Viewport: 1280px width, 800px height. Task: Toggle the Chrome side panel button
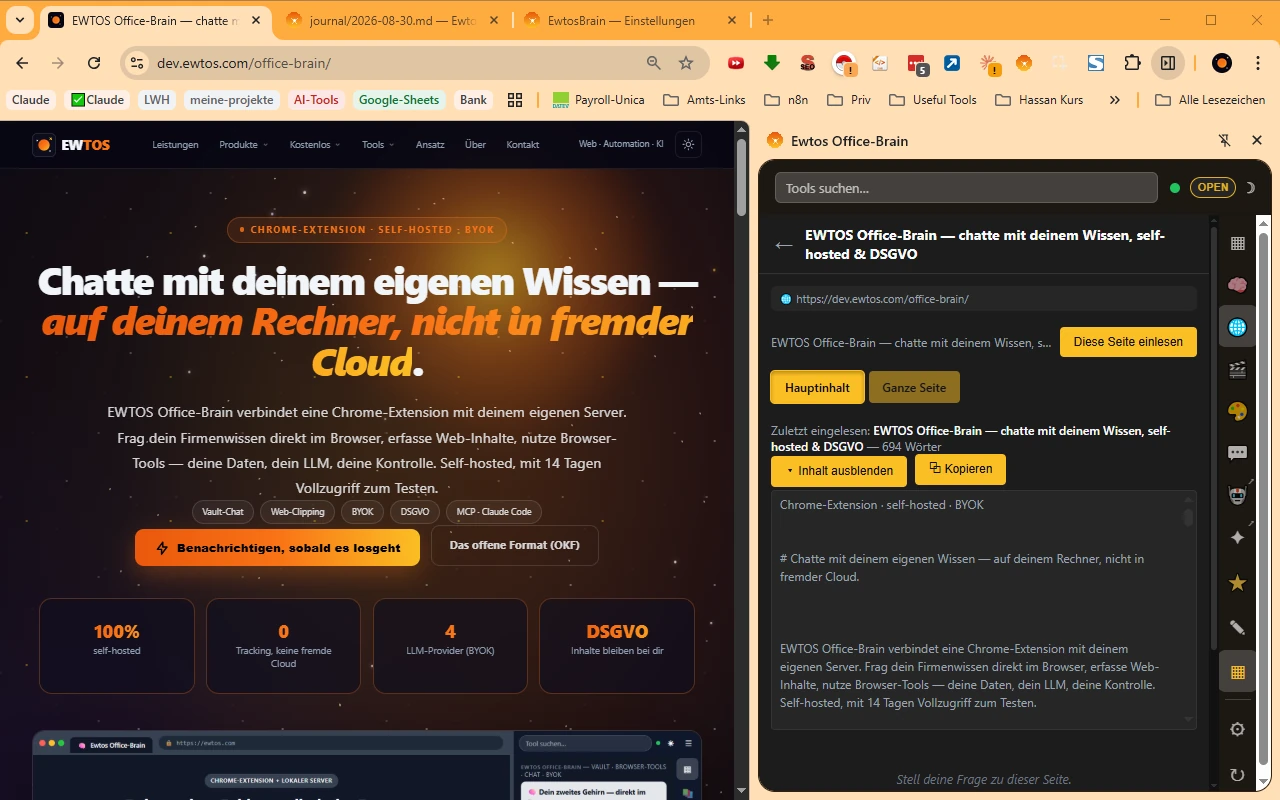coord(1167,63)
